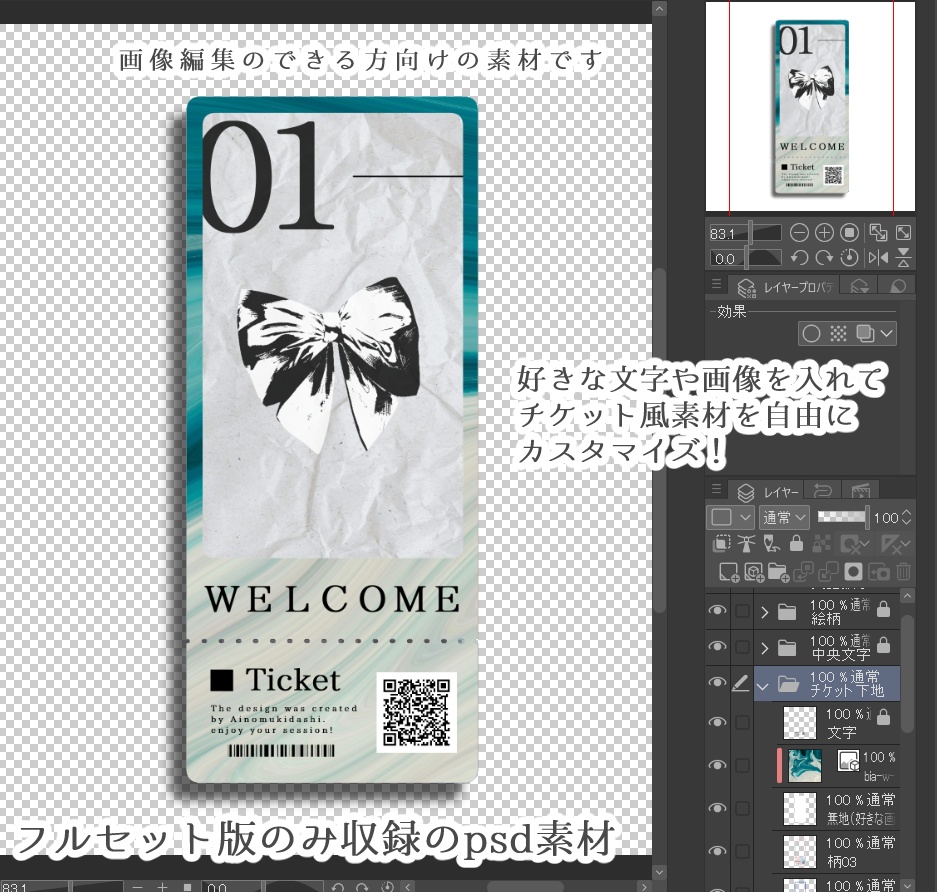Hide the bia-w image material layer
The width and height of the screenshot is (937, 892).
[x=717, y=765]
